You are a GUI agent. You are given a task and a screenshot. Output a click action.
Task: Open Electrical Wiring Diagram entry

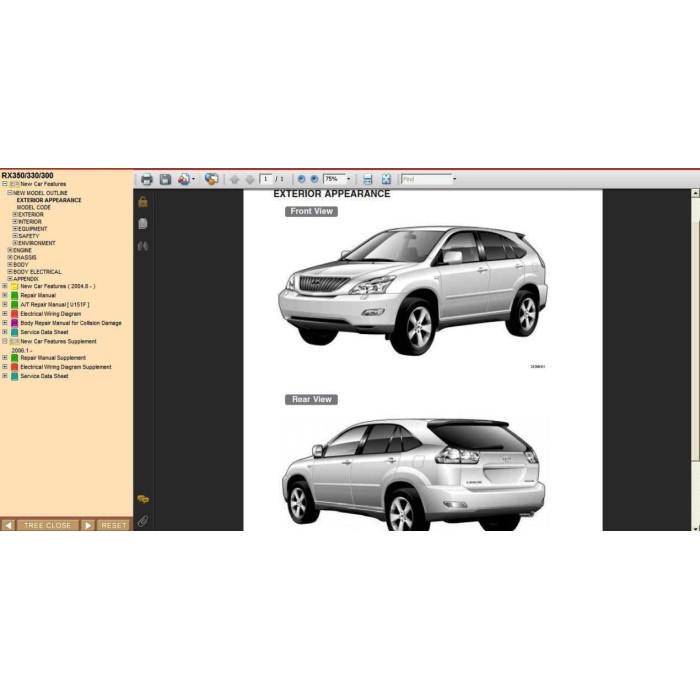(51, 314)
